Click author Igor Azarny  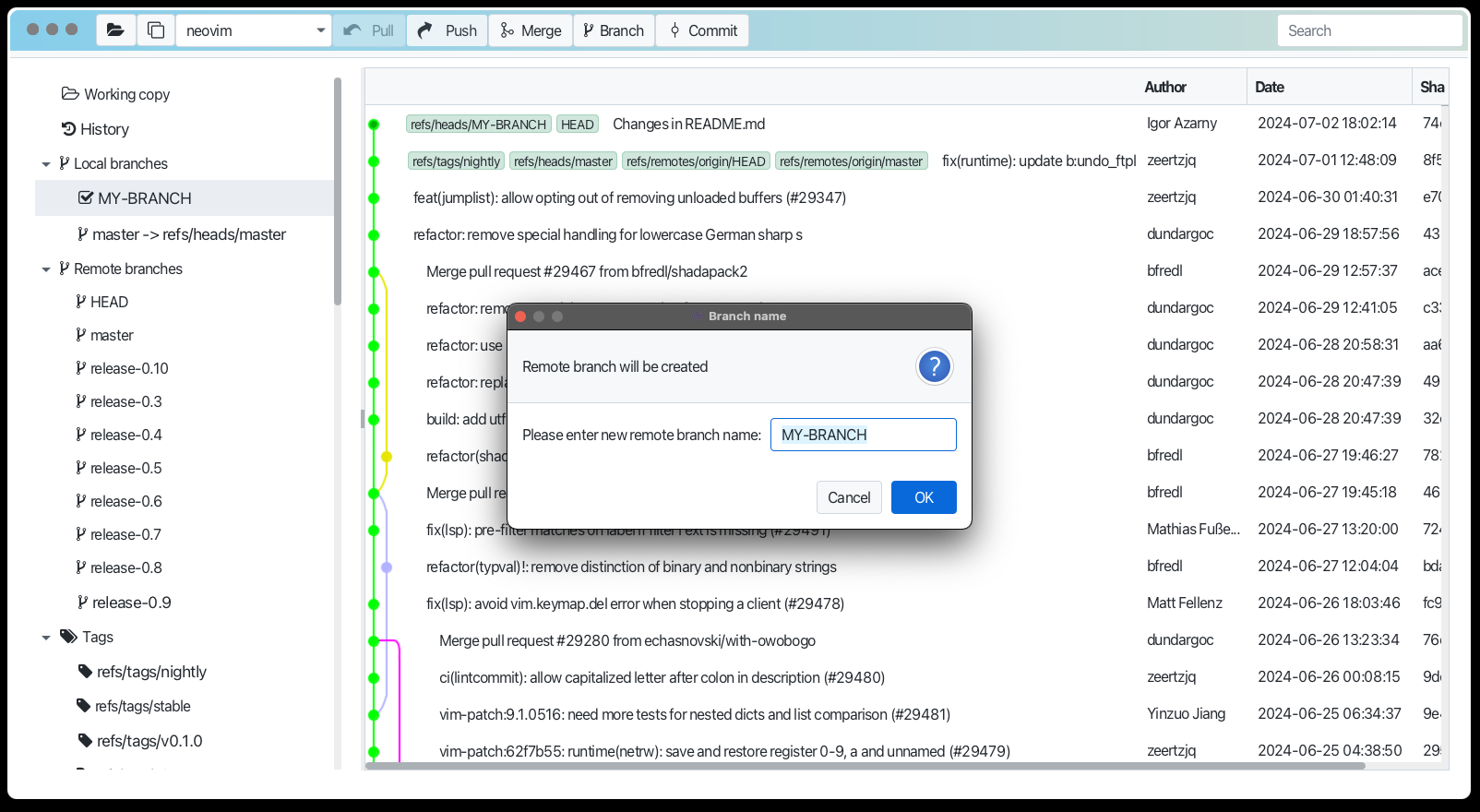point(1182,124)
